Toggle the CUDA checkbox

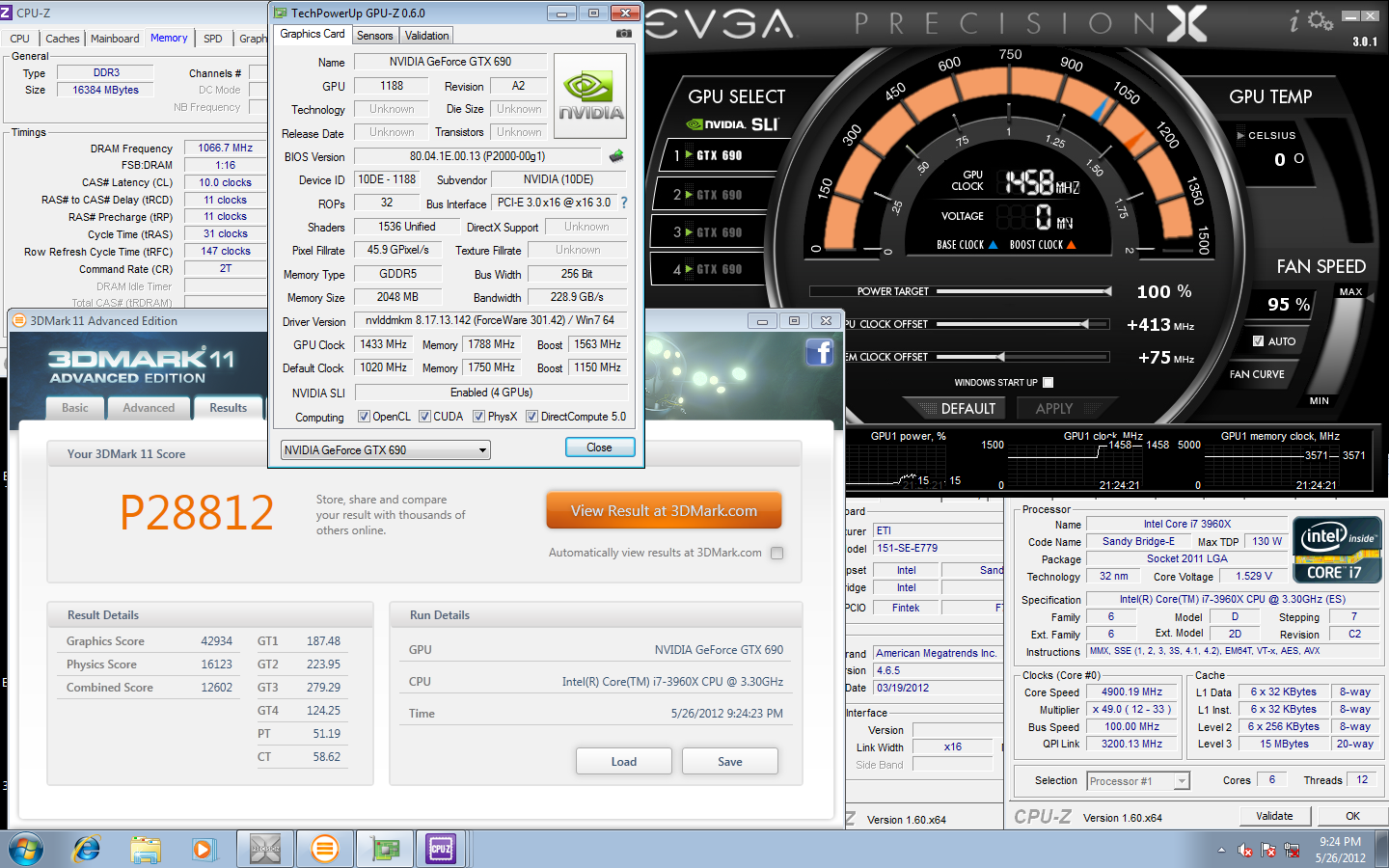click(424, 417)
